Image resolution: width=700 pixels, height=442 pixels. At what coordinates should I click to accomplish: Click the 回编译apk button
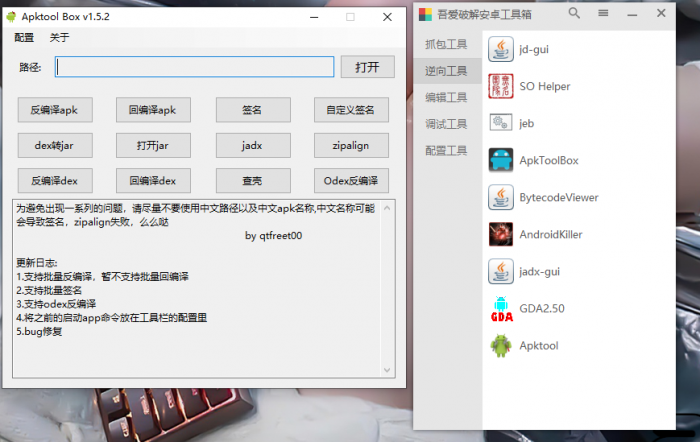153,110
